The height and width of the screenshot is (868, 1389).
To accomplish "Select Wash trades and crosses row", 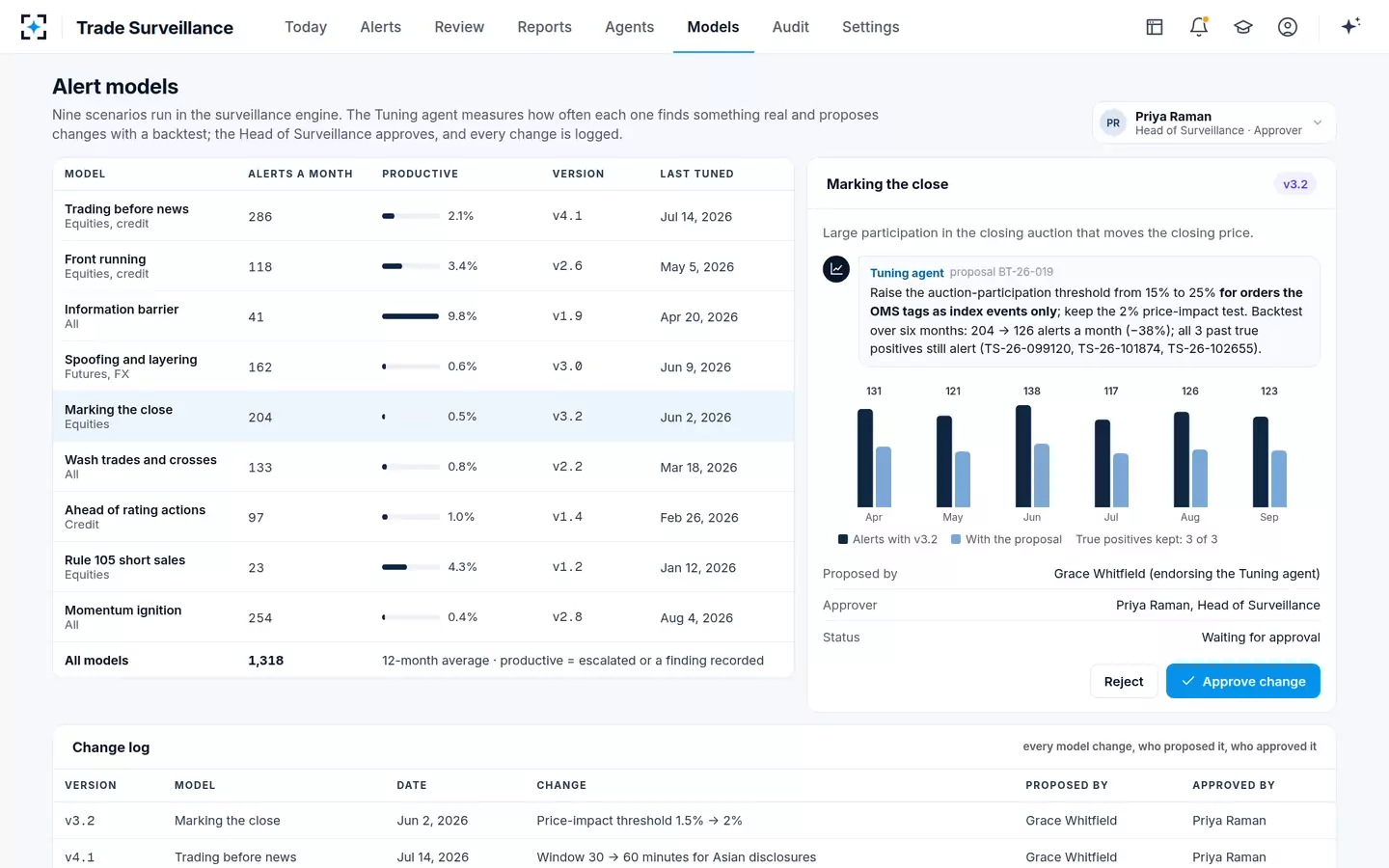I will click(x=423, y=467).
